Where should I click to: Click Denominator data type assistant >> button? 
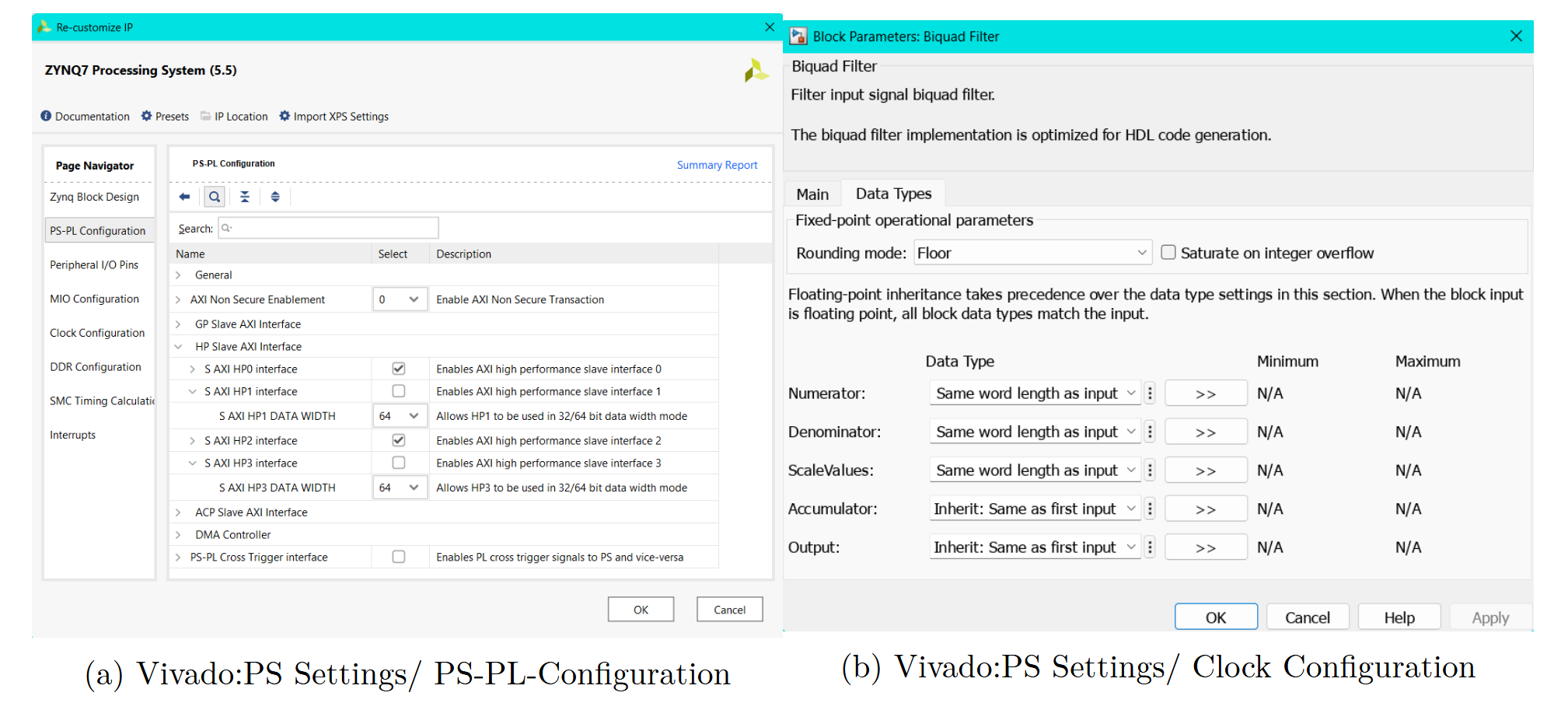[x=1206, y=432]
